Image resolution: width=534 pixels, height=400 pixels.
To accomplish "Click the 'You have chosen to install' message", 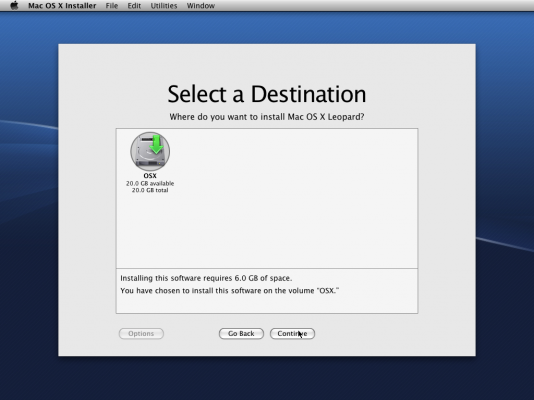I will [x=230, y=291].
